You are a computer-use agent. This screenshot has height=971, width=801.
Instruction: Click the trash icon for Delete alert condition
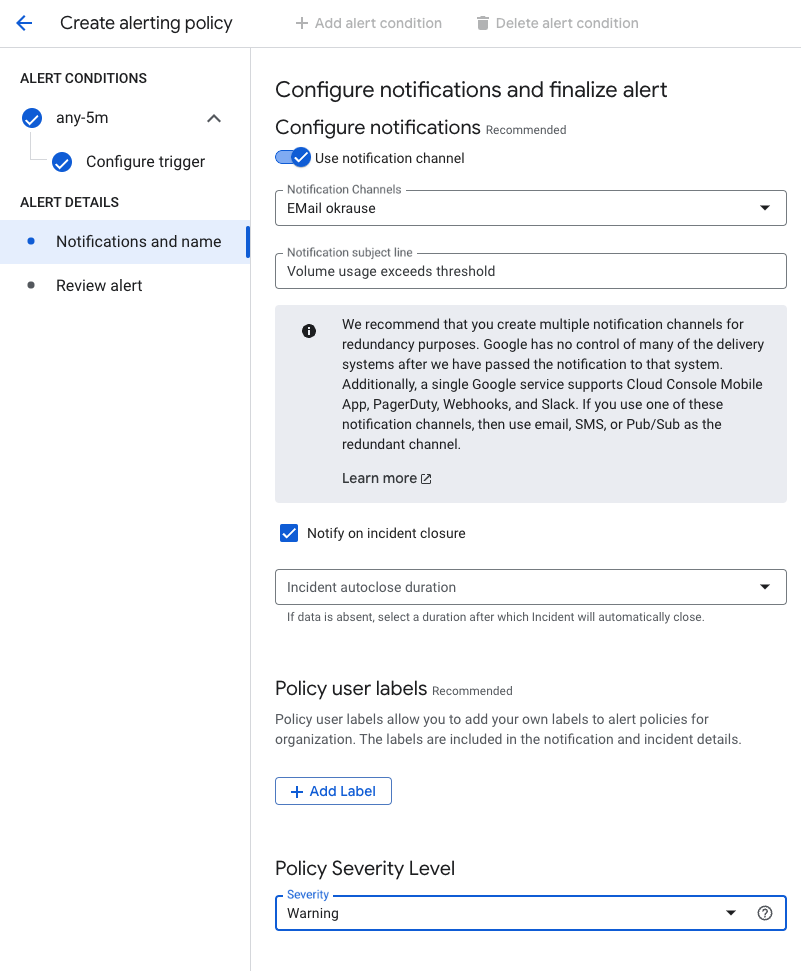pos(483,22)
